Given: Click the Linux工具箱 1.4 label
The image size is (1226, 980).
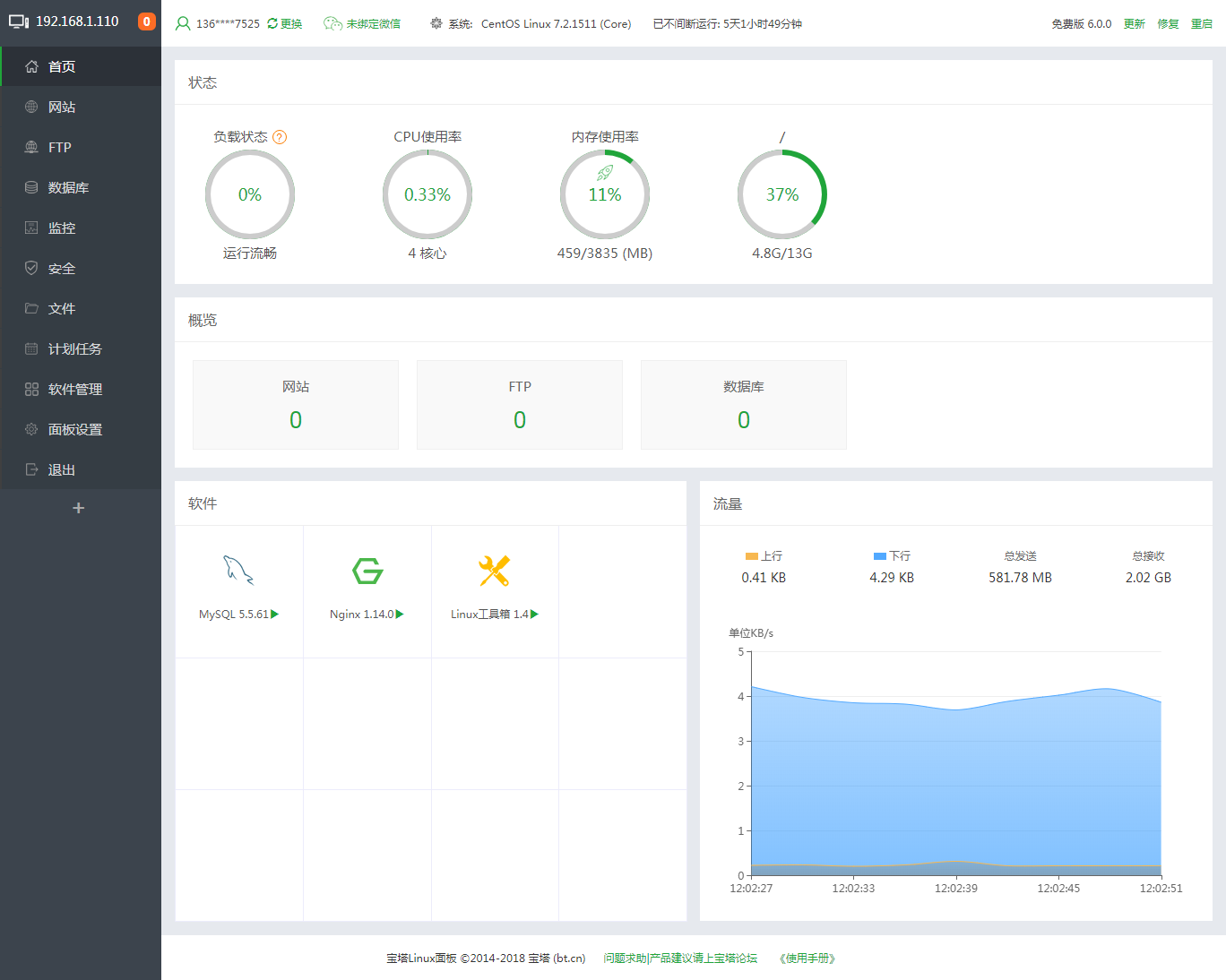Looking at the screenshot, I should 489,615.
